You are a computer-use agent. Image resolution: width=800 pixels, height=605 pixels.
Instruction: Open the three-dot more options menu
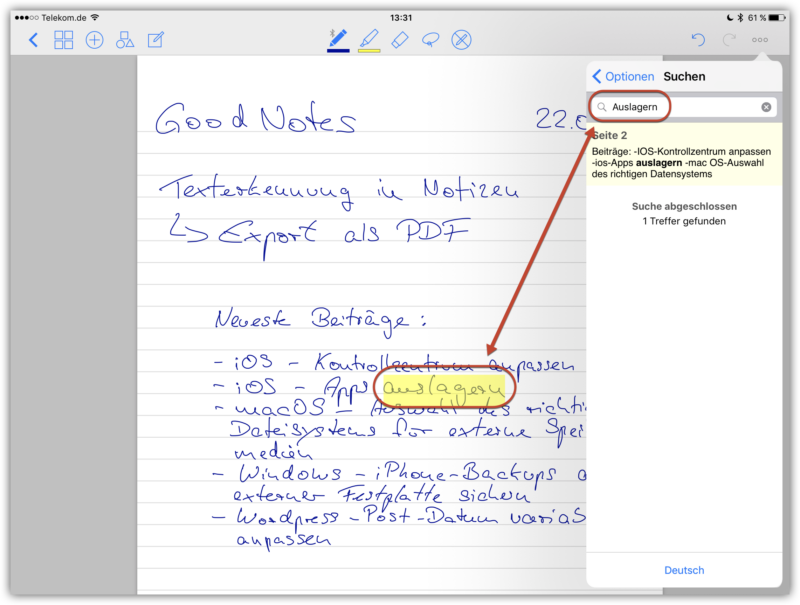(760, 40)
